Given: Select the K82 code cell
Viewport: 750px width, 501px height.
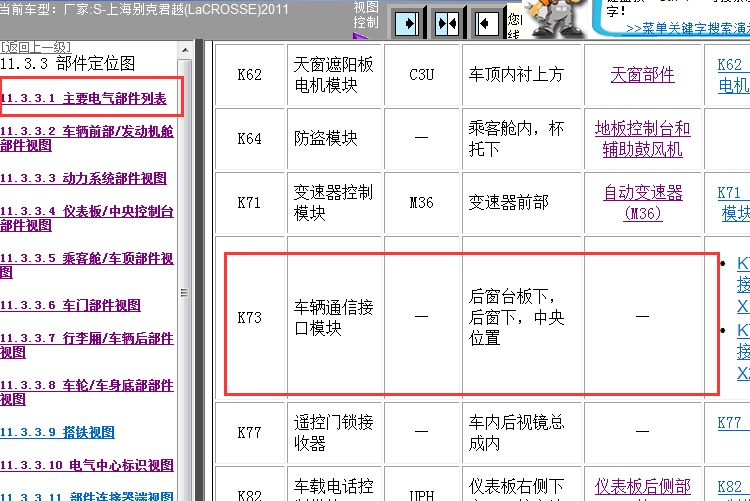Looking at the screenshot, I should pyautogui.click(x=250, y=484).
